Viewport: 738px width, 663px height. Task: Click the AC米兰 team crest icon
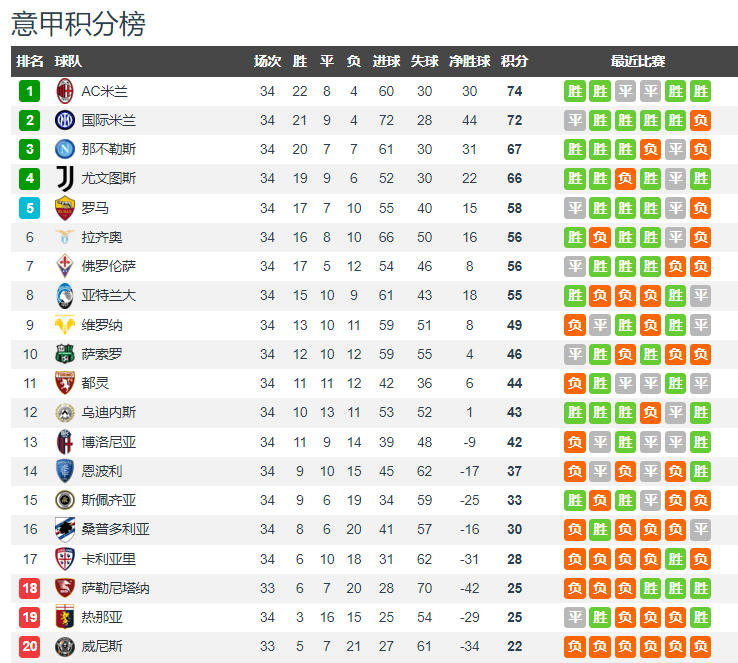(x=64, y=91)
